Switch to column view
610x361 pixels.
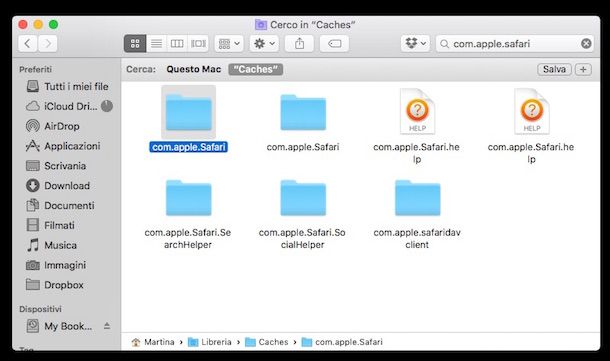pos(177,44)
